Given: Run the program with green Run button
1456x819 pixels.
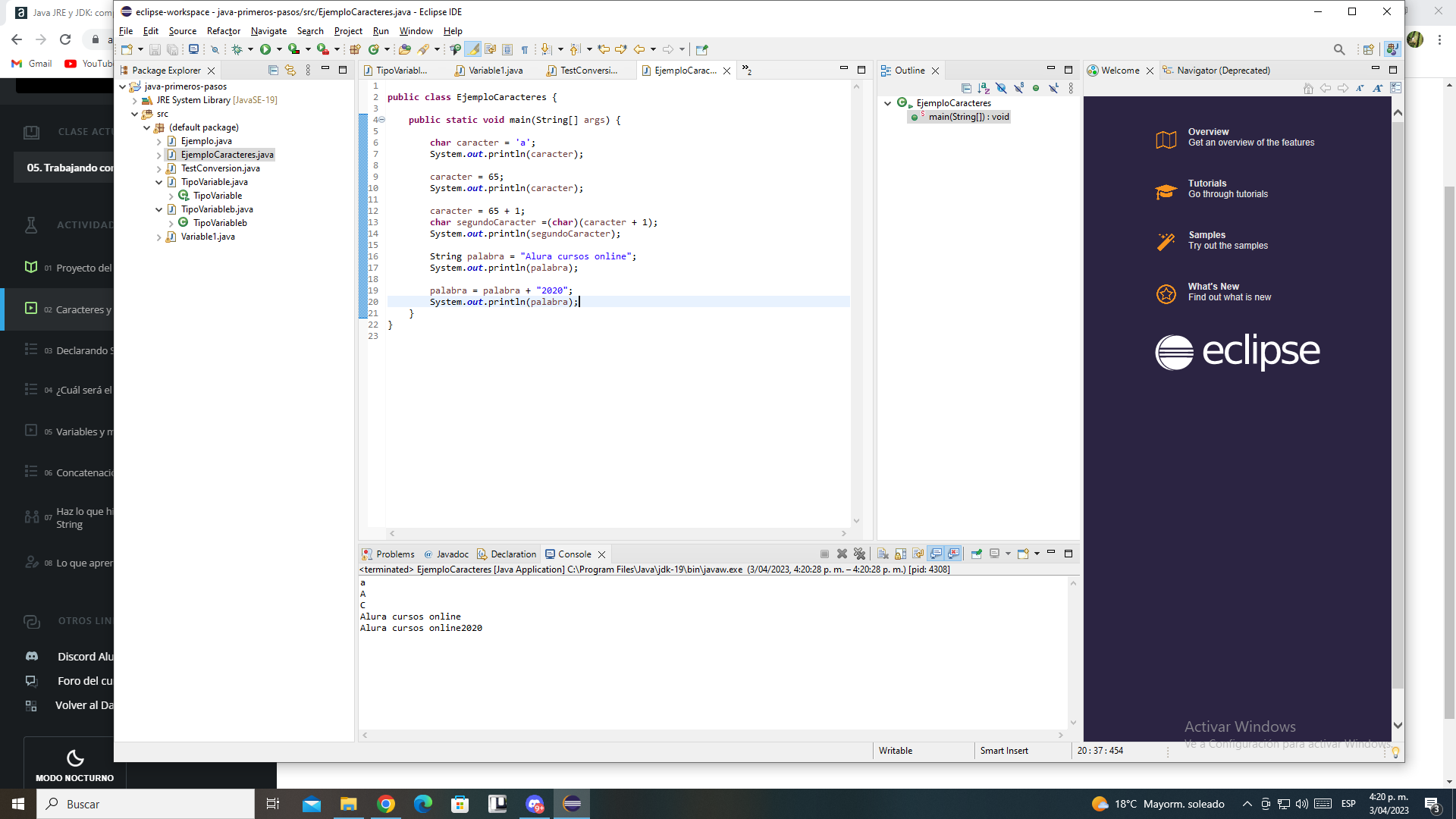Looking at the screenshot, I should tap(265, 49).
